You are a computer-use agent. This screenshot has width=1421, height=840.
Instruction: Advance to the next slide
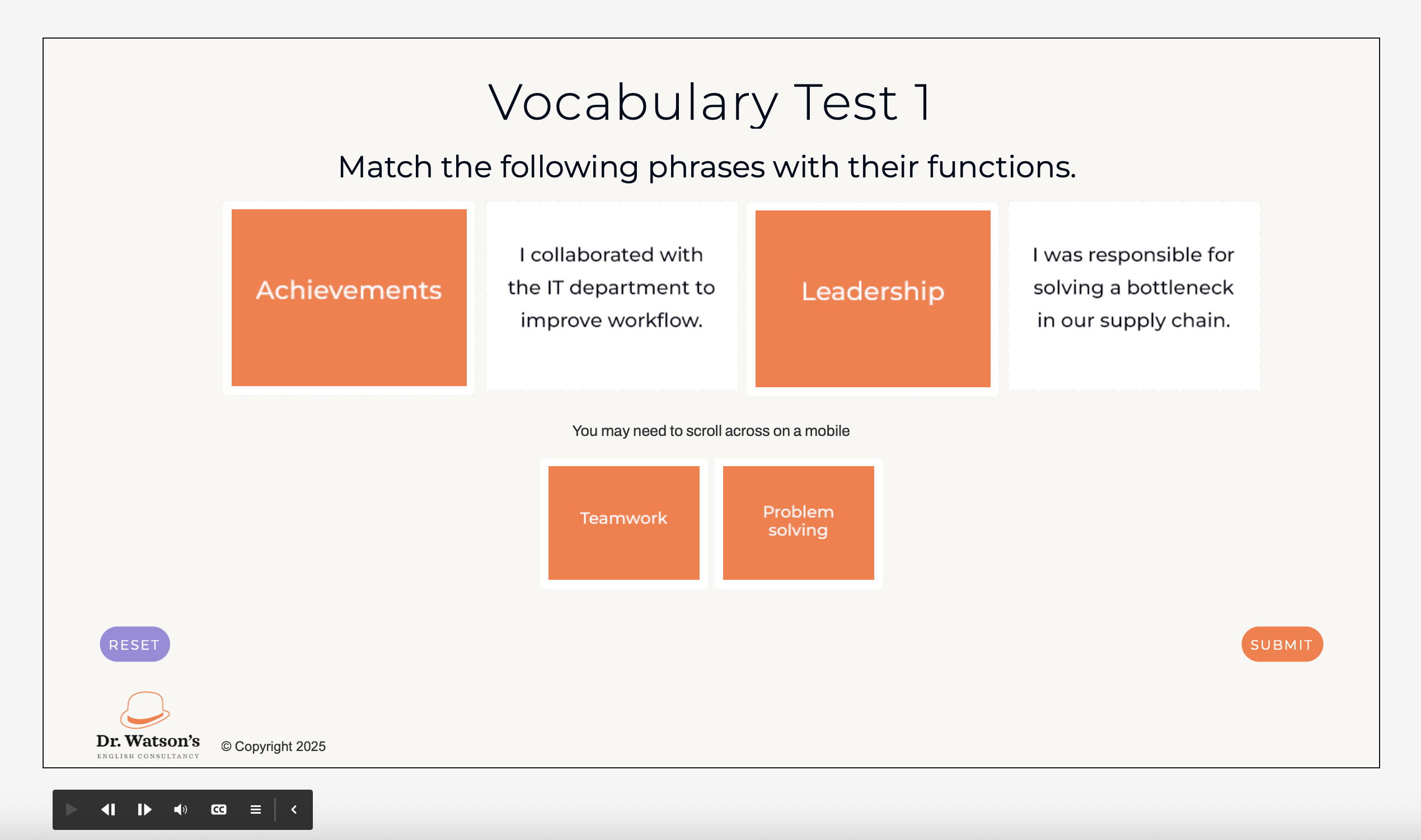[x=144, y=809]
